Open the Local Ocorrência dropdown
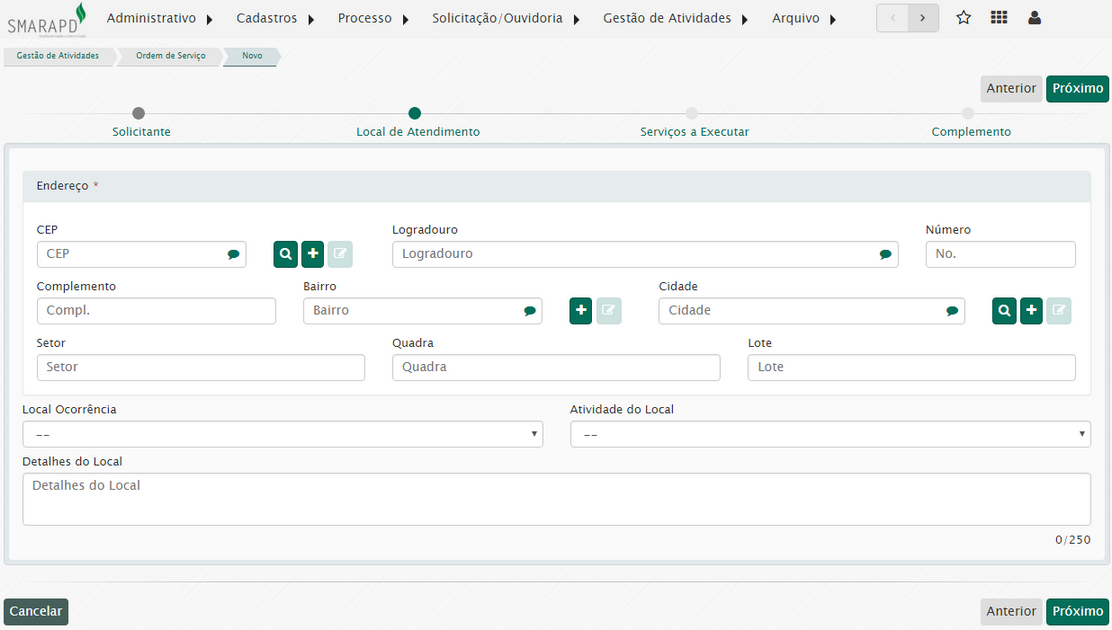1112x630 pixels. coord(282,434)
